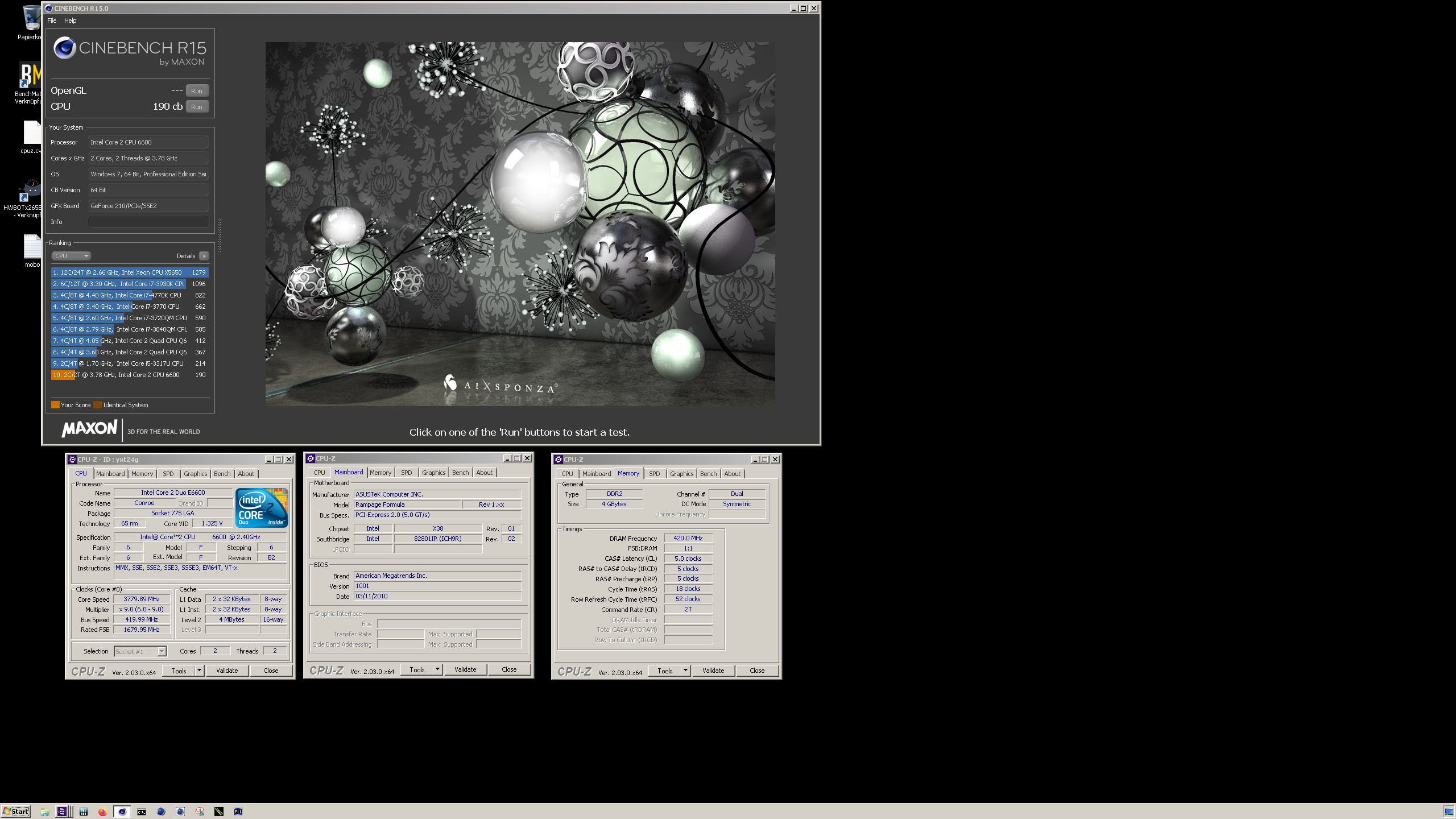Open Tools dropdown arrow in right CPU-Z window

coord(686,671)
